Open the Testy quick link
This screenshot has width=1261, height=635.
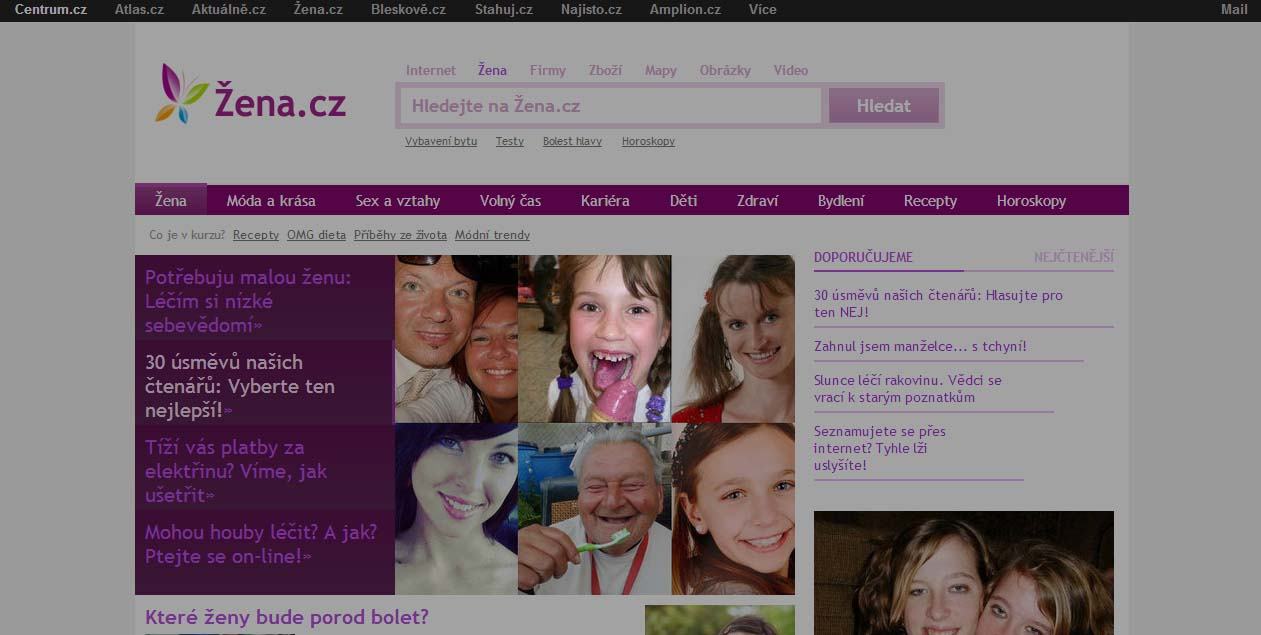pyautogui.click(x=510, y=142)
